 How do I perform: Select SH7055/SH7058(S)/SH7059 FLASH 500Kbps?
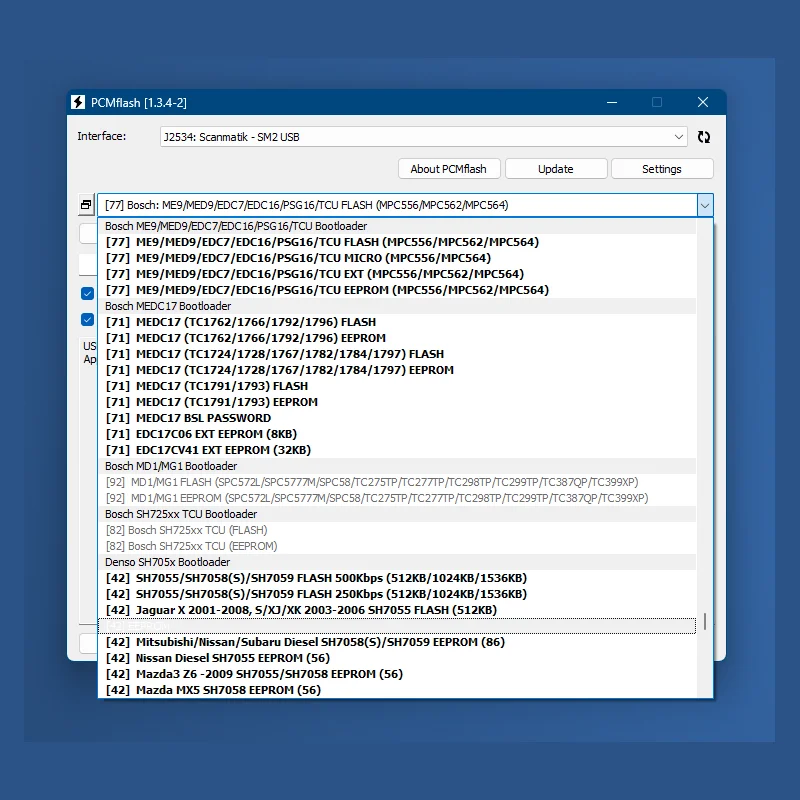(397, 578)
